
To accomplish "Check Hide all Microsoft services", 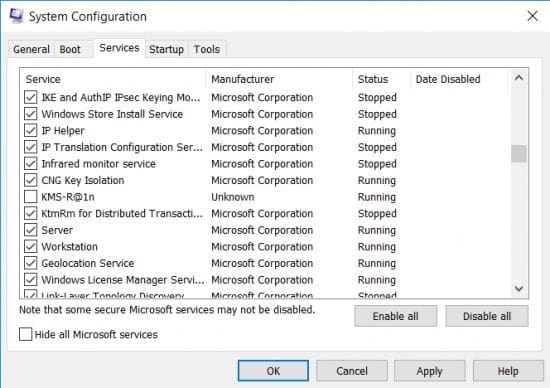I will (26, 334).
